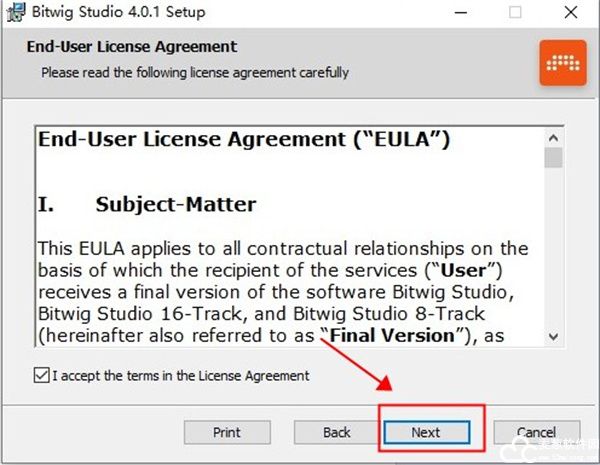Click the license text scrollbar thumb
The height and width of the screenshot is (465, 600).
pyautogui.click(x=553, y=157)
